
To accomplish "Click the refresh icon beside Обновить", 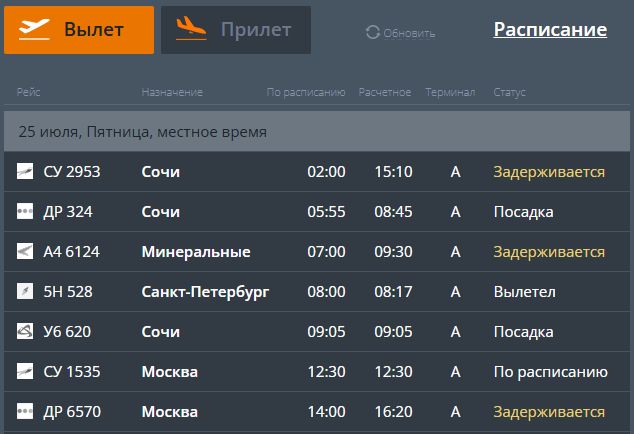I will point(373,33).
